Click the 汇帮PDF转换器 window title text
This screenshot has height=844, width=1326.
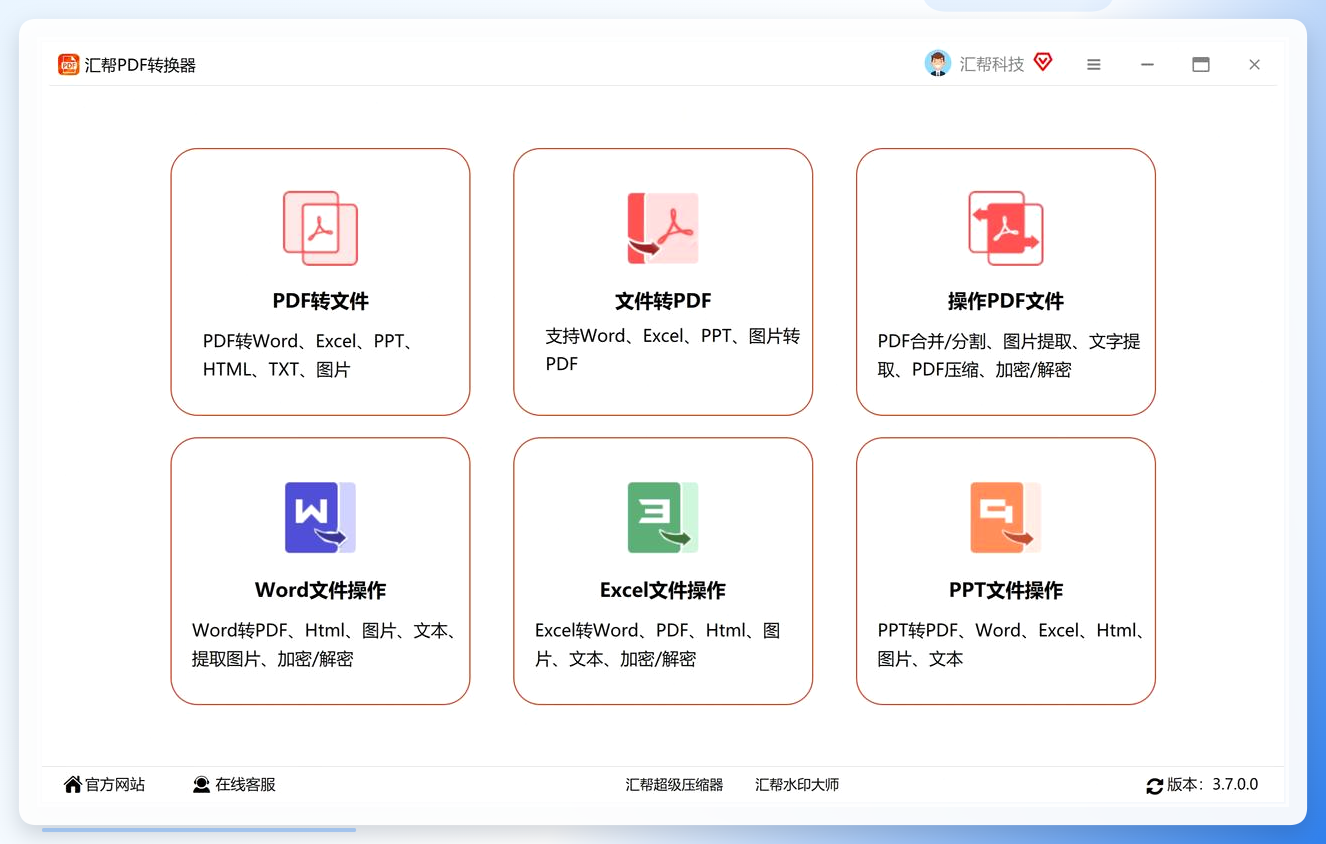[x=140, y=65]
